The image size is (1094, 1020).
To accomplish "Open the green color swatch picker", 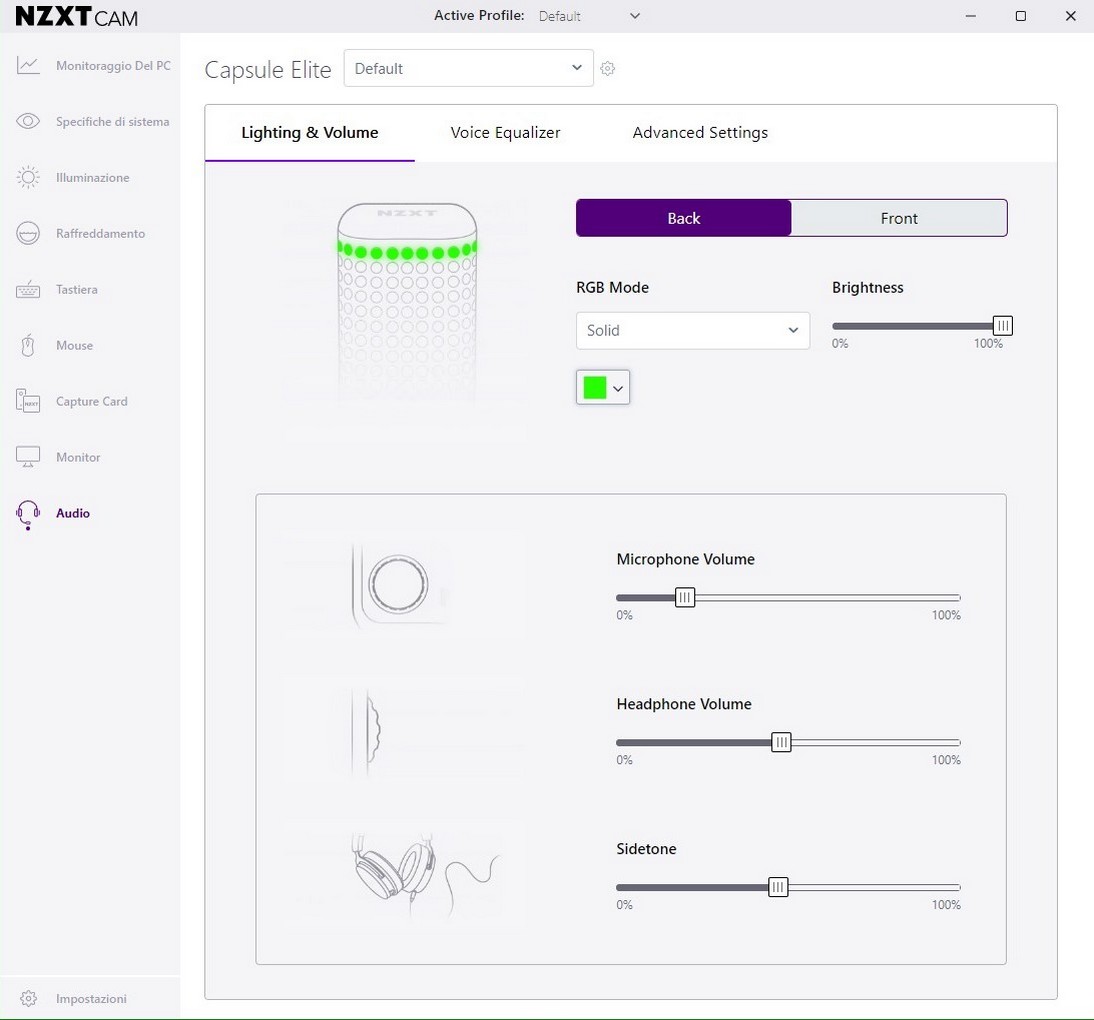I will [x=603, y=388].
